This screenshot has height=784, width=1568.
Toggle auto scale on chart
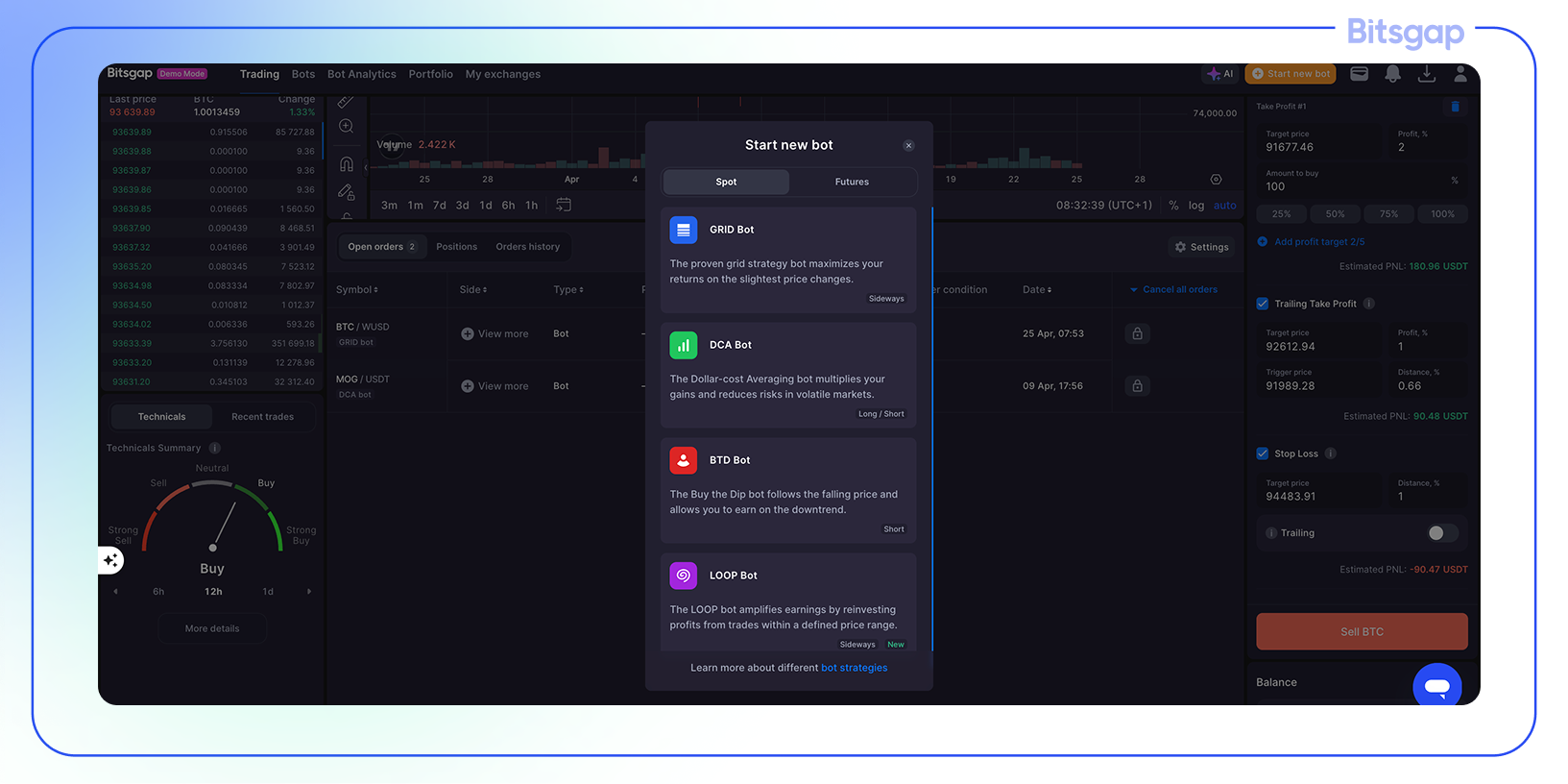tap(1225, 206)
